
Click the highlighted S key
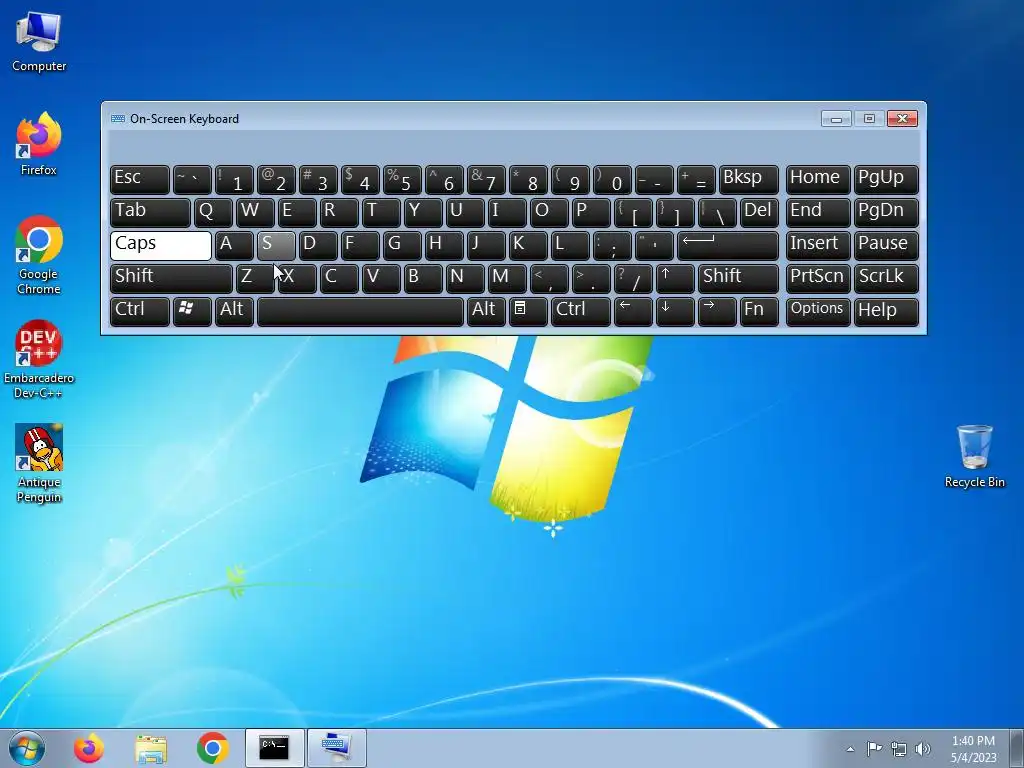276,246
